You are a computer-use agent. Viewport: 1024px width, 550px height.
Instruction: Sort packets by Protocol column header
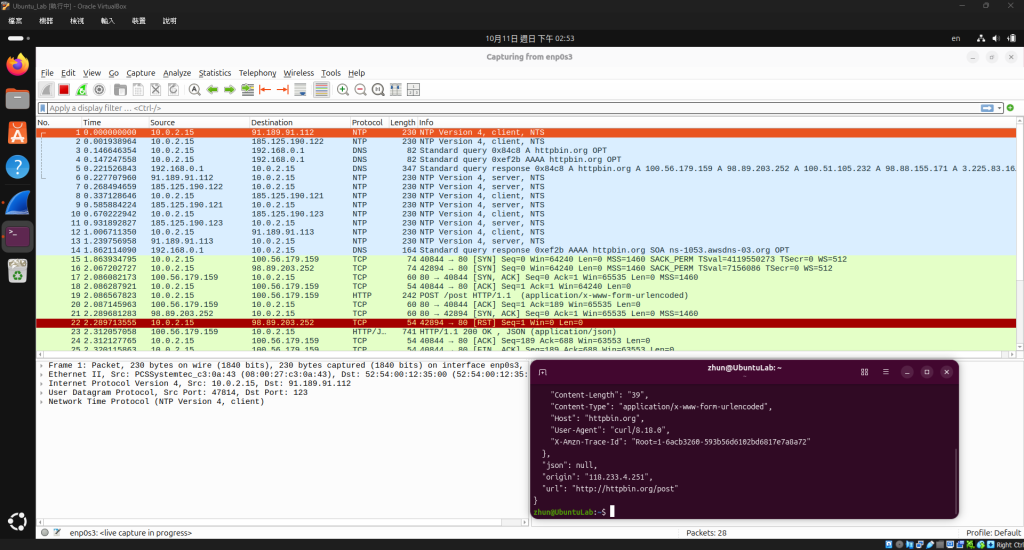pyautogui.click(x=368, y=123)
